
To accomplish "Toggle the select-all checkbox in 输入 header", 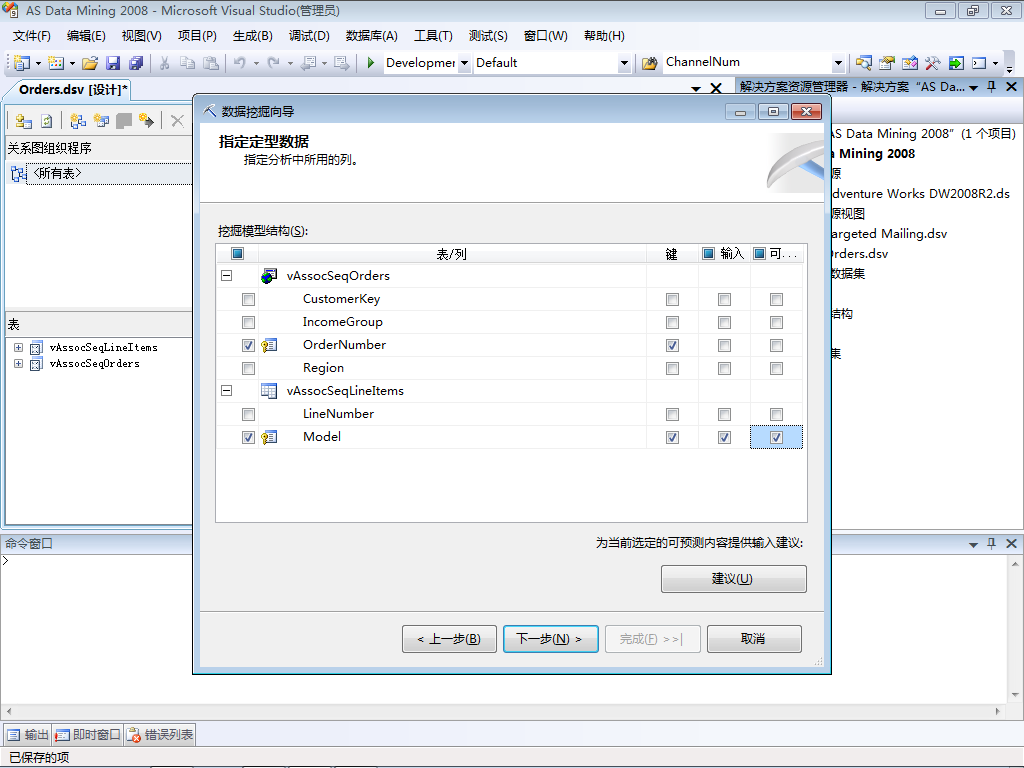I will pyautogui.click(x=709, y=253).
